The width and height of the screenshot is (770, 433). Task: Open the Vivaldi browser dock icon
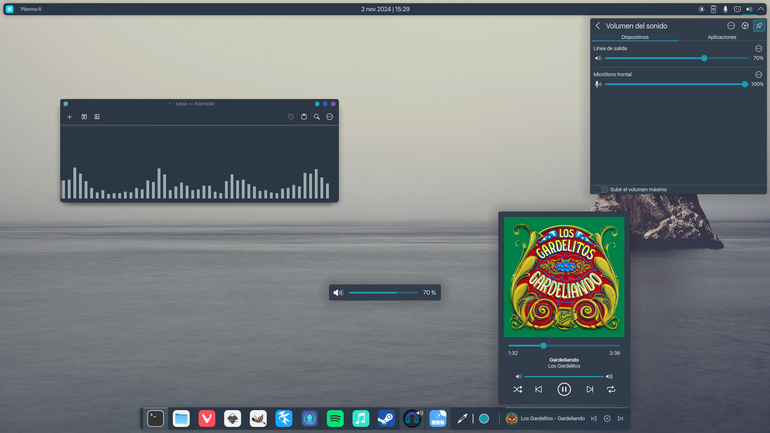tap(207, 419)
